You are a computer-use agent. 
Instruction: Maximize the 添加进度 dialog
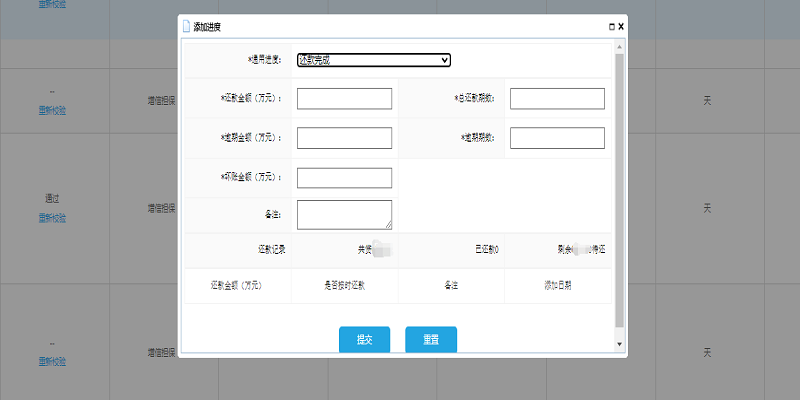[x=611, y=27]
